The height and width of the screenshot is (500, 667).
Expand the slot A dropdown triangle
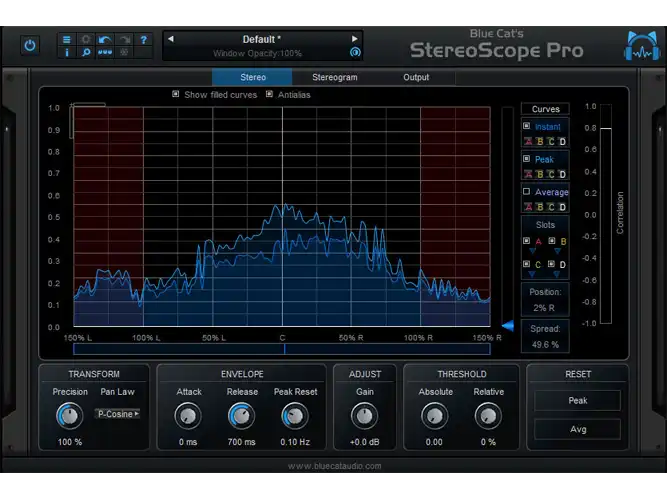click(x=532, y=251)
